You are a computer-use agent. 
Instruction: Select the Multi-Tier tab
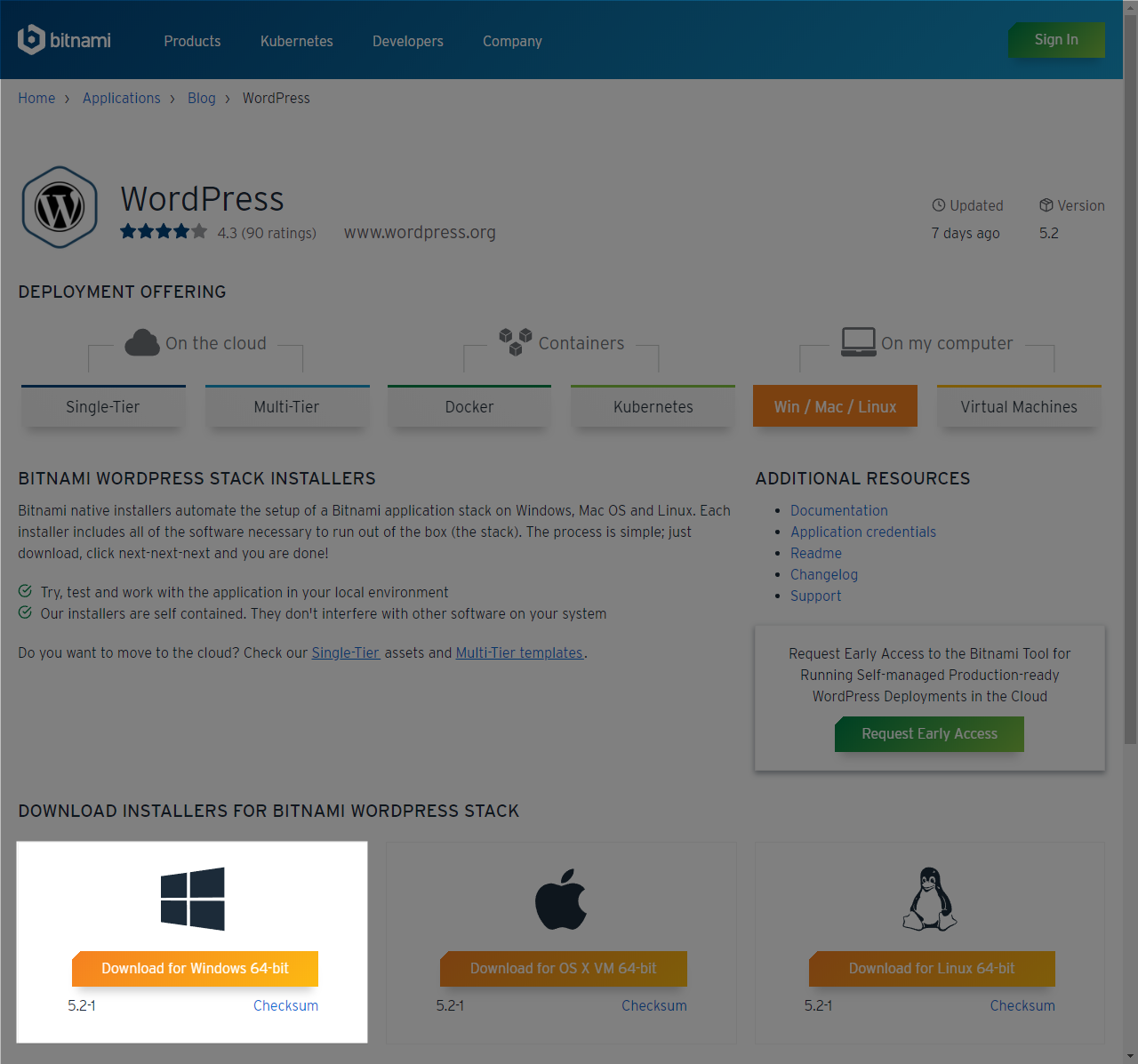tap(287, 406)
